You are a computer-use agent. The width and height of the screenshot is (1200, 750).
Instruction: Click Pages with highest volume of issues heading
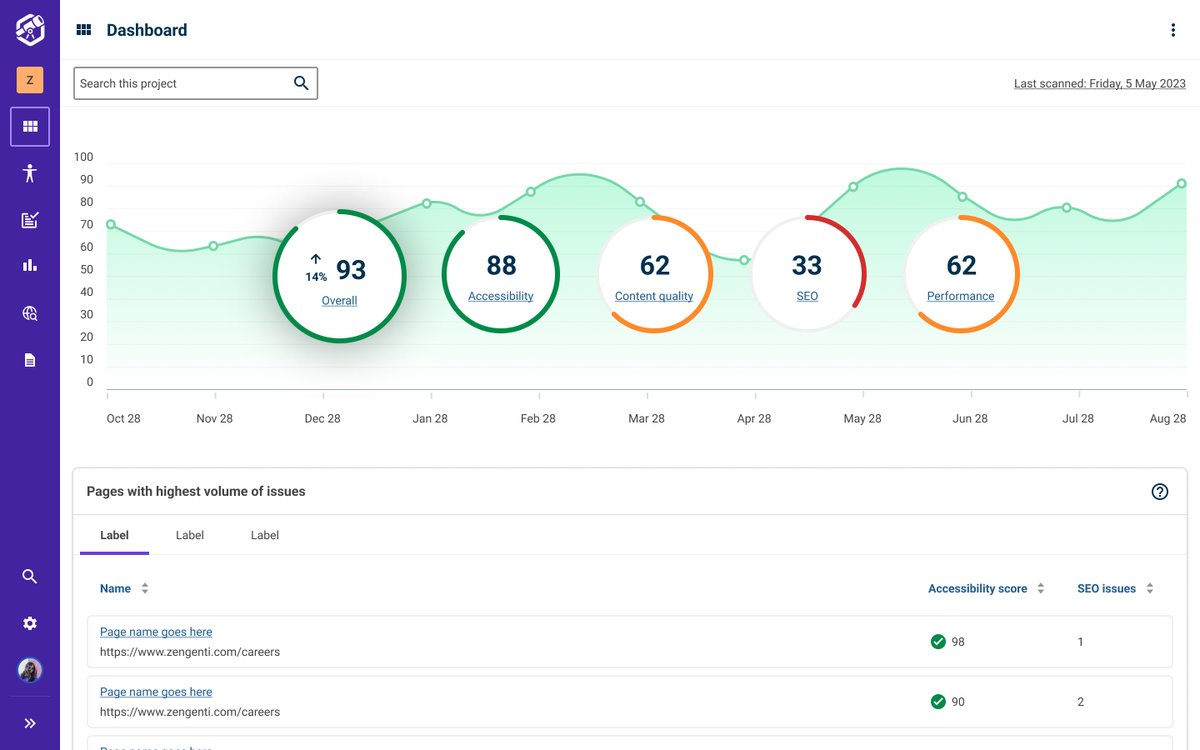click(x=196, y=491)
